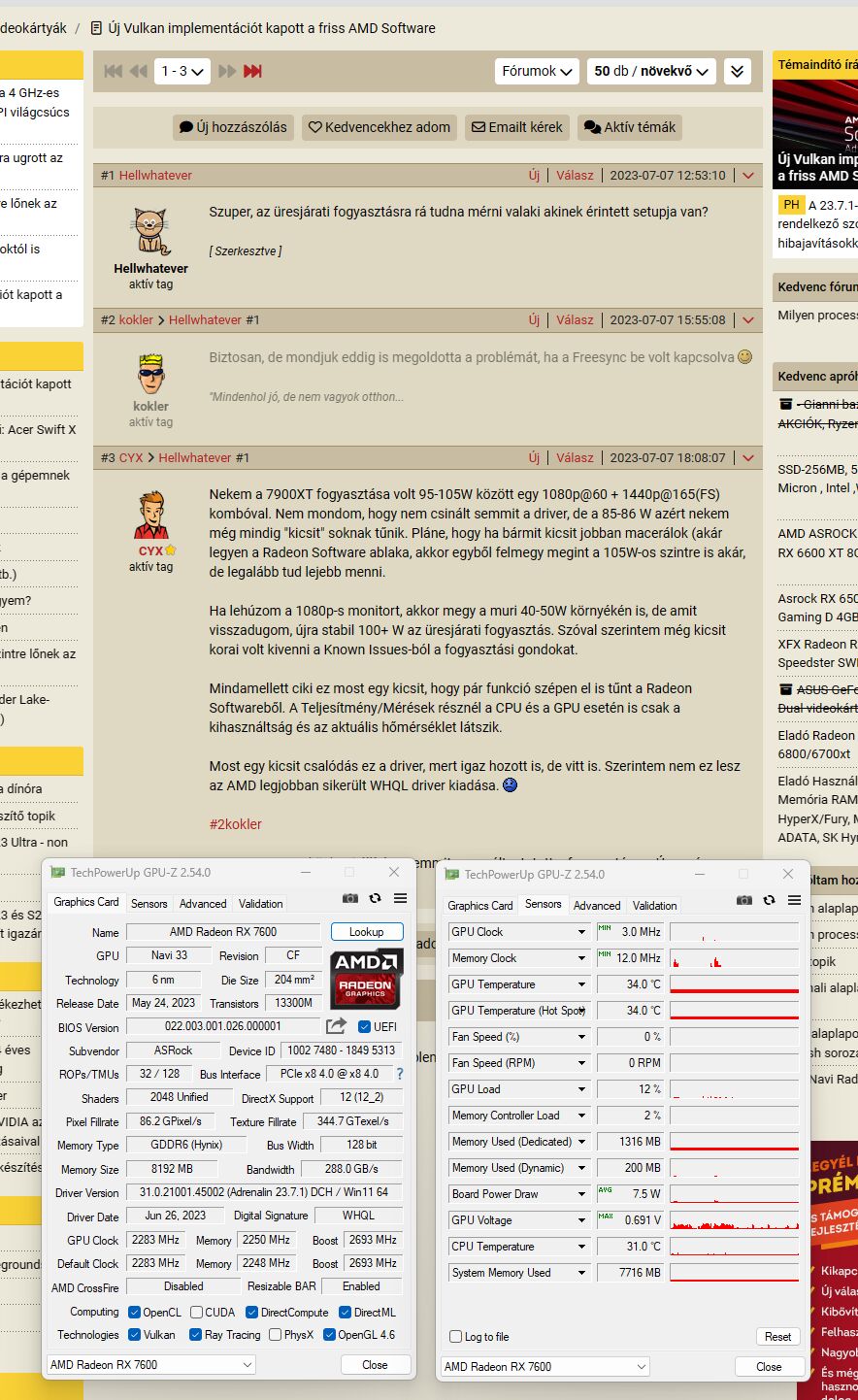Open GPU selector dropdown in Graphics Card window
The width and height of the screenshot is (858, 1400).
point(151,1364)
